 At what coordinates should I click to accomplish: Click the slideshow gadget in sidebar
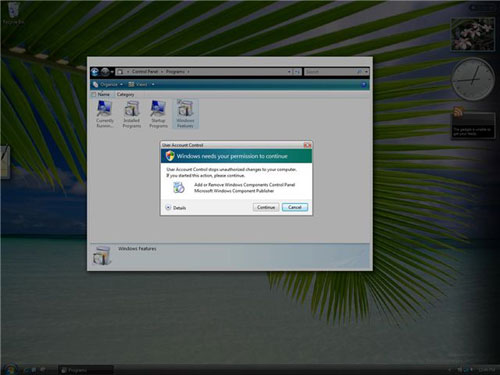coord(473,34)
